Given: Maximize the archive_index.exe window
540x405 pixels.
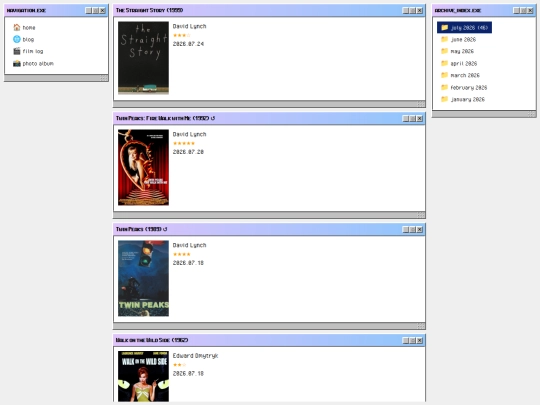Looking at the screenshot, I should pos(523,11).
